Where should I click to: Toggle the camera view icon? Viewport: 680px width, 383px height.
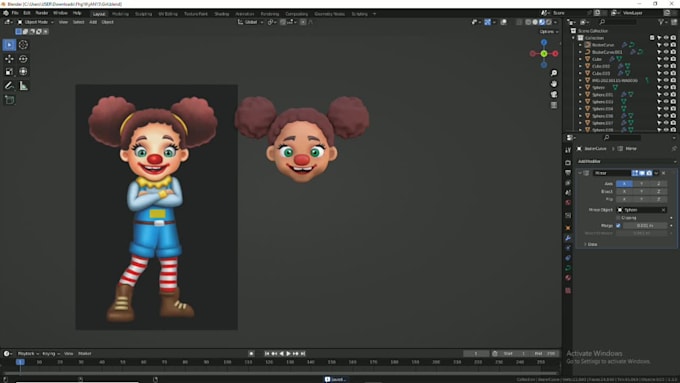point(554,95)
